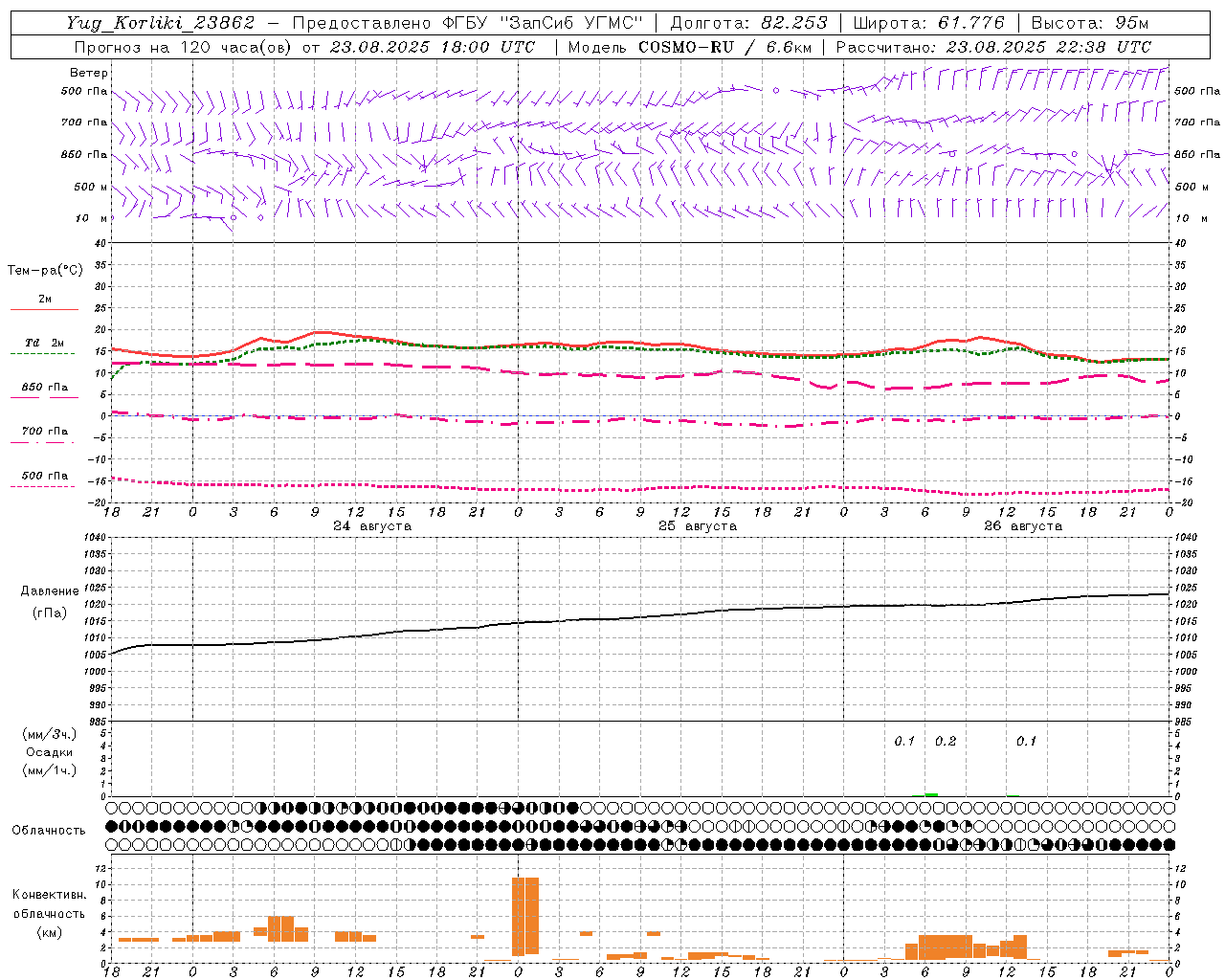
Task: Click the Модель COSMO-RU / 6.6км label
Action: (x=689, y=47)
